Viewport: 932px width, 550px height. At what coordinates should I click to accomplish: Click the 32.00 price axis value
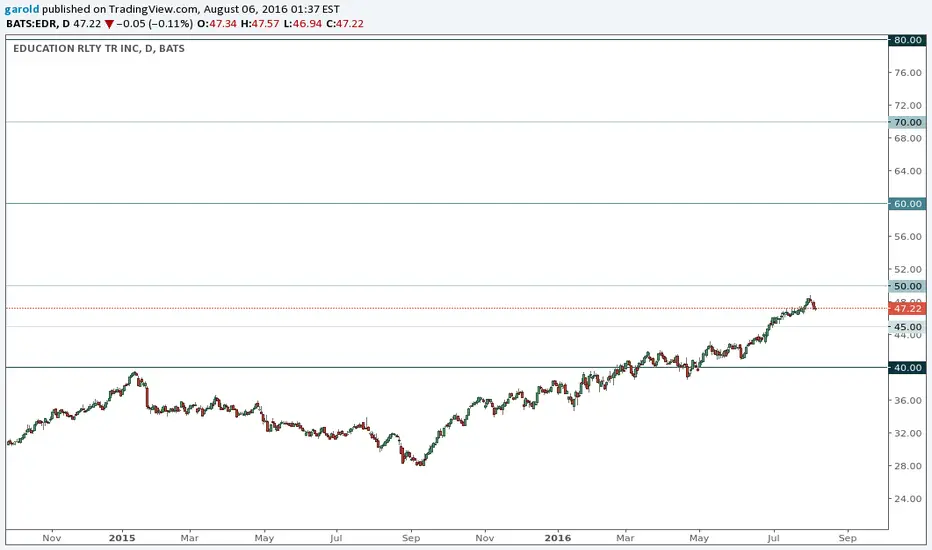tap(908, 433)
